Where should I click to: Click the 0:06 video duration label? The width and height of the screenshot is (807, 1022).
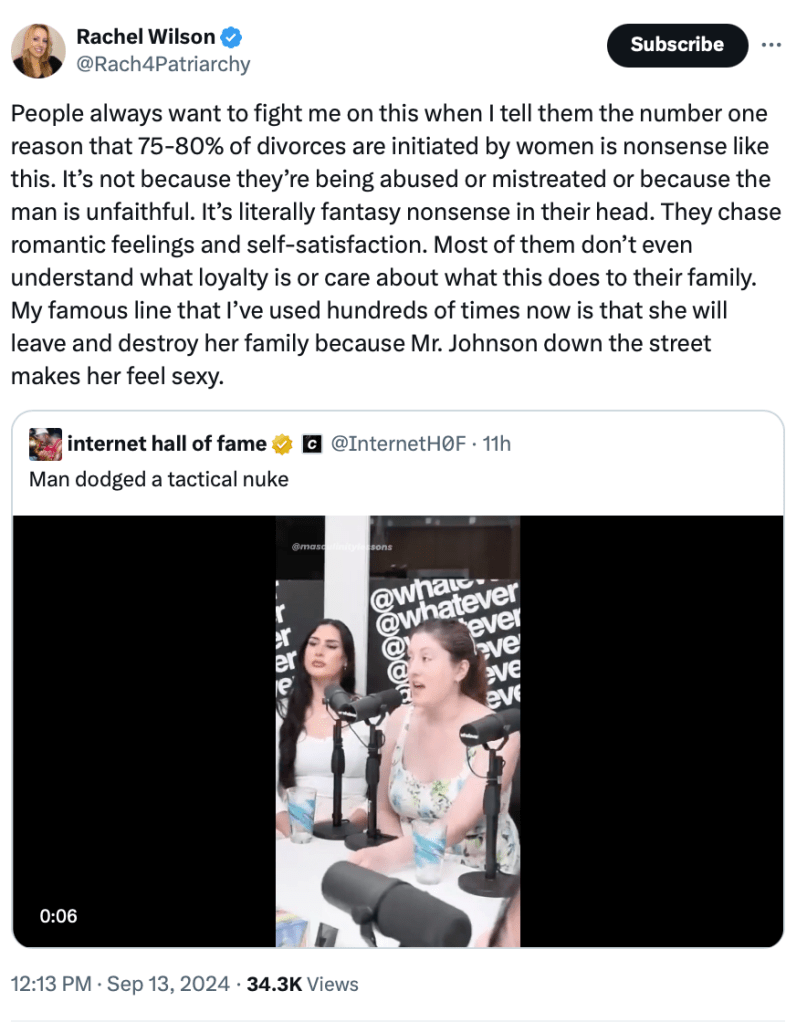57,915
